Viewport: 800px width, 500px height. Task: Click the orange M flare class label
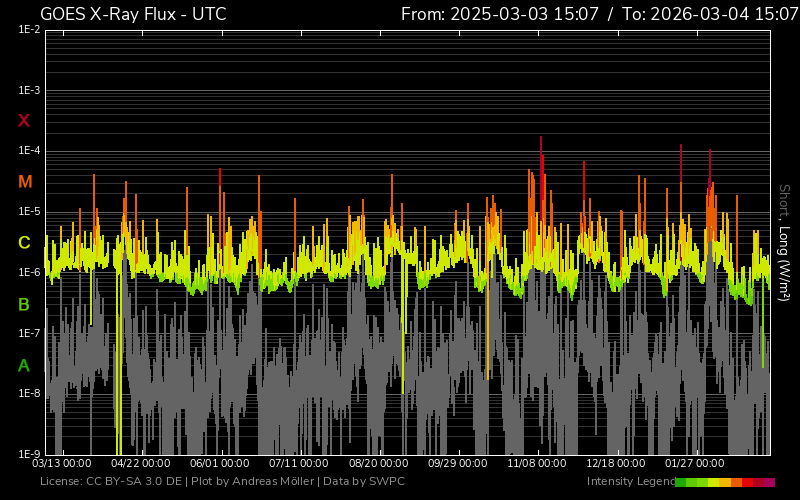pos(25,182)
